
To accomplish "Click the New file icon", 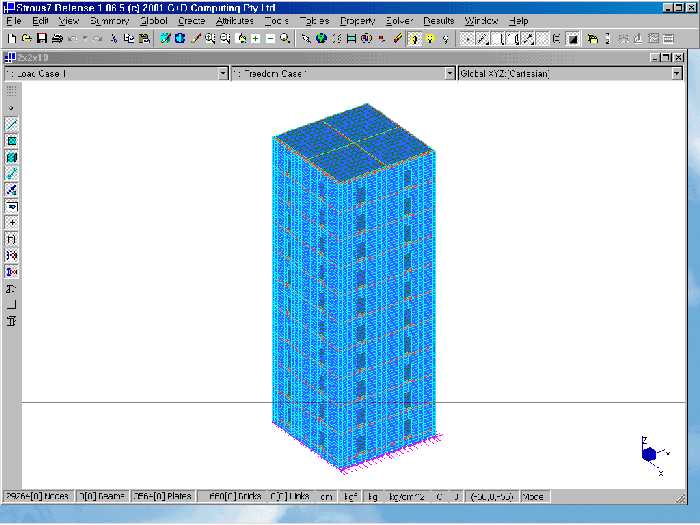I will (11, 38).
